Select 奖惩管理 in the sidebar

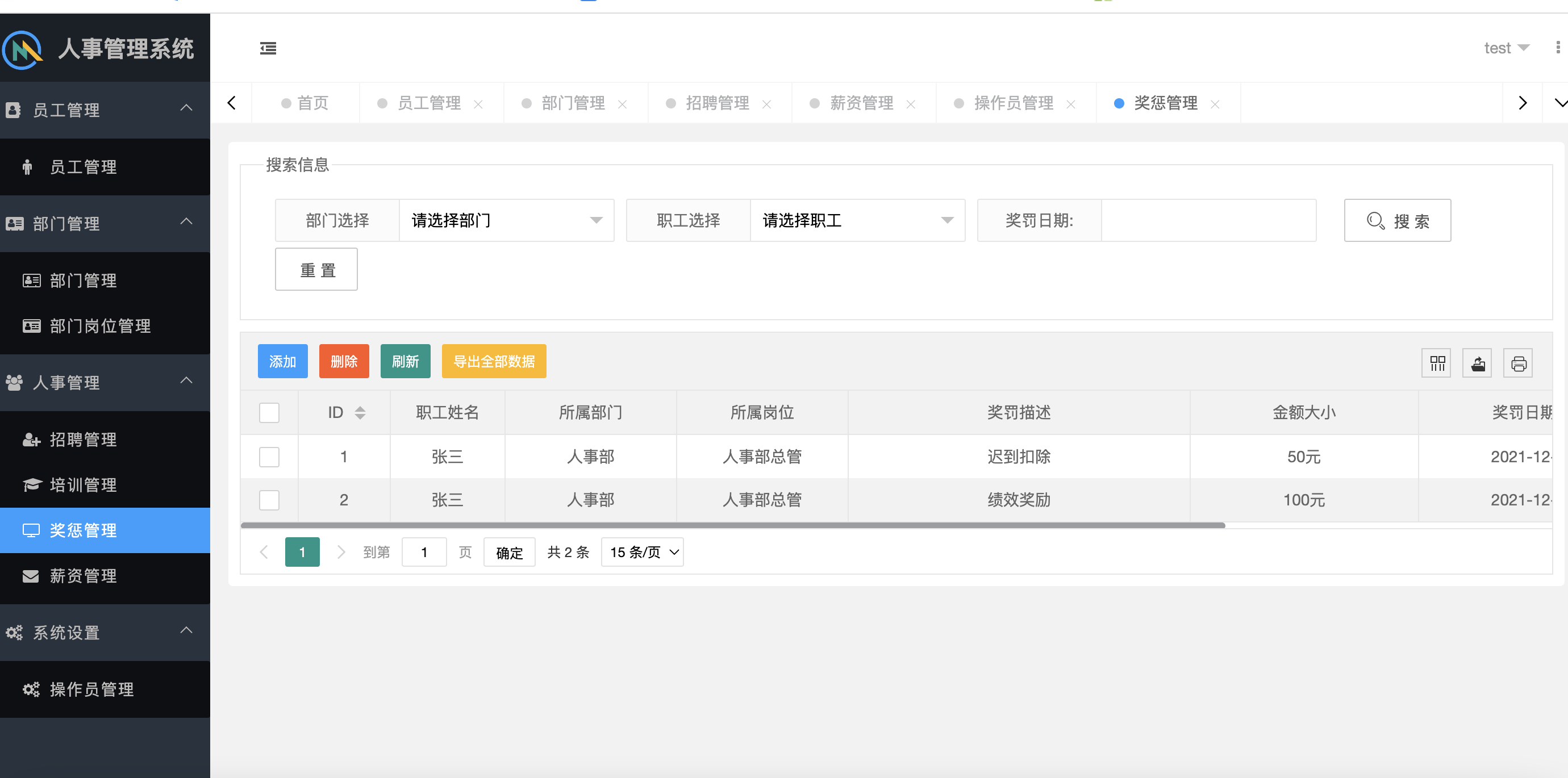point(105,530)
